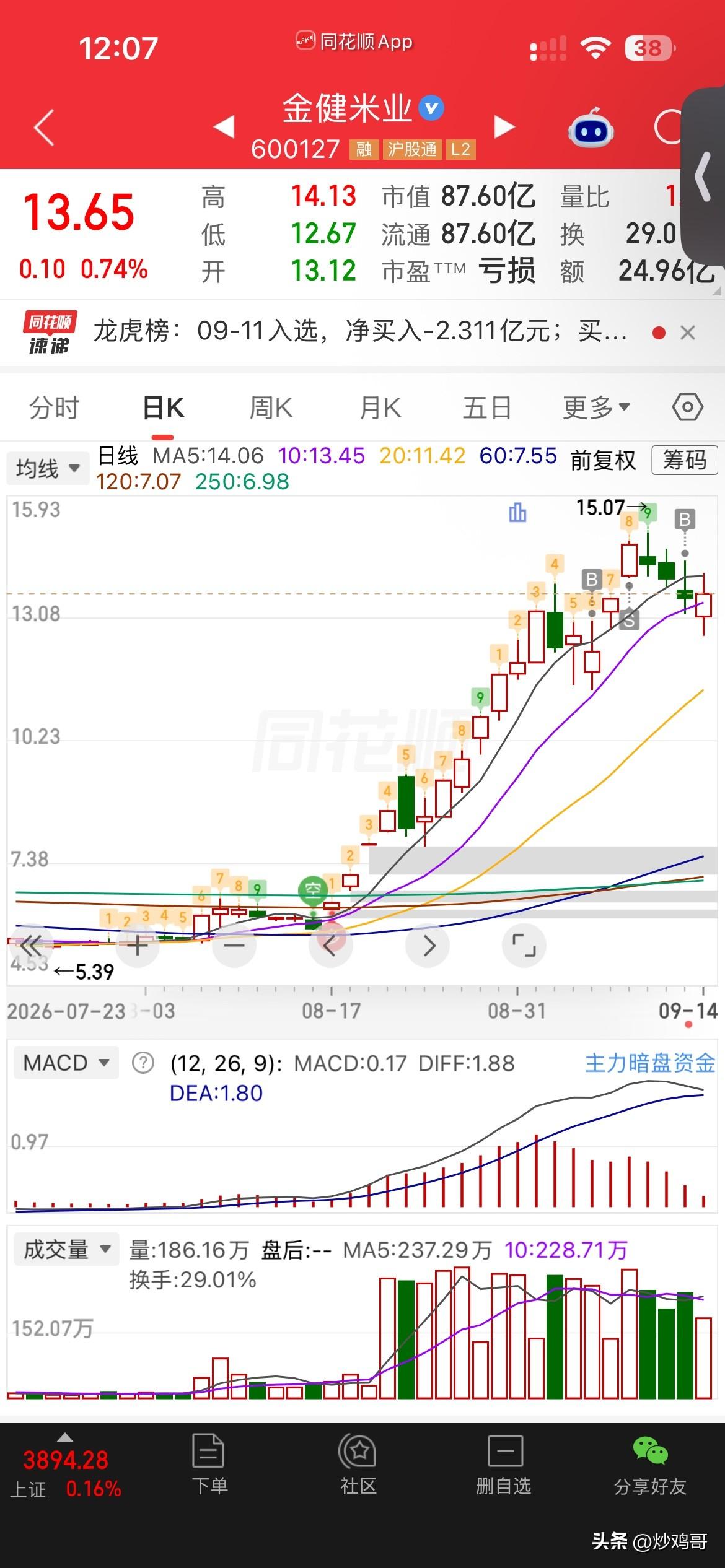Screen dimensions: 725x1568
Task: Tap the MA5:14.06 legend value
Action: click(x=208, y=456)
